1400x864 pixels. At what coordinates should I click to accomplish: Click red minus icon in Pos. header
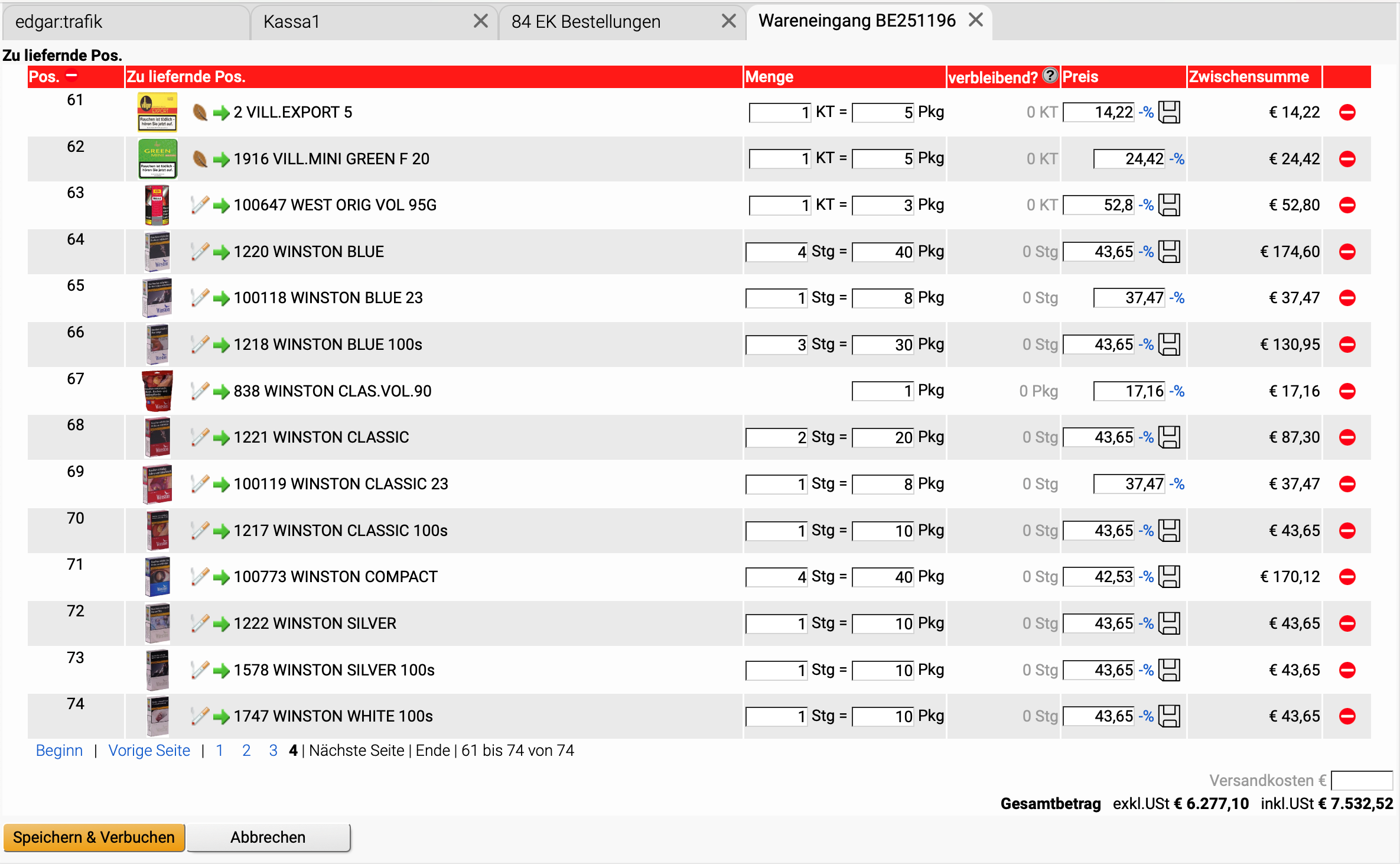pos(71,76)
